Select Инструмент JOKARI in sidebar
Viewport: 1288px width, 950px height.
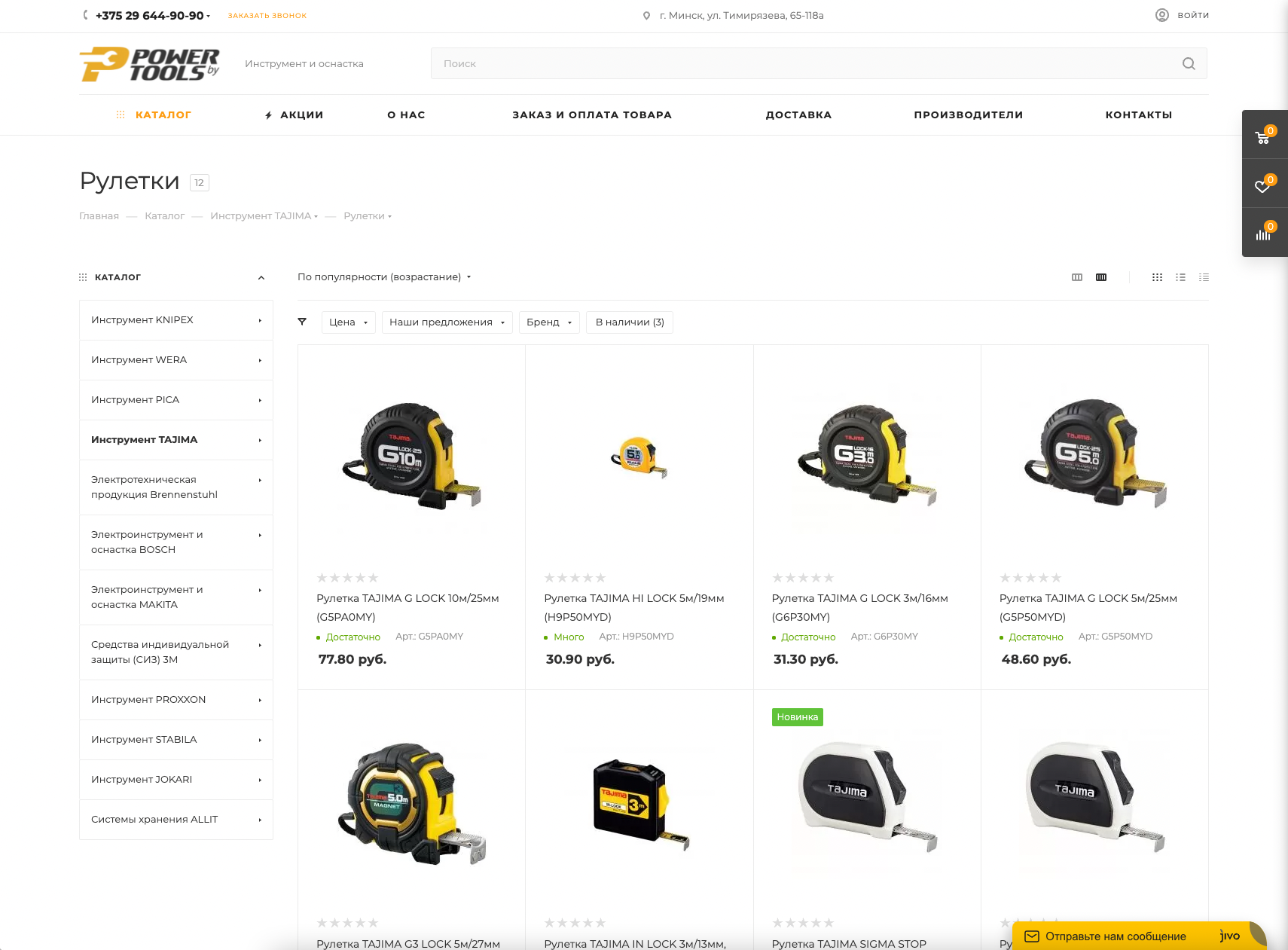pyautogui.click(x=176, y=780)
